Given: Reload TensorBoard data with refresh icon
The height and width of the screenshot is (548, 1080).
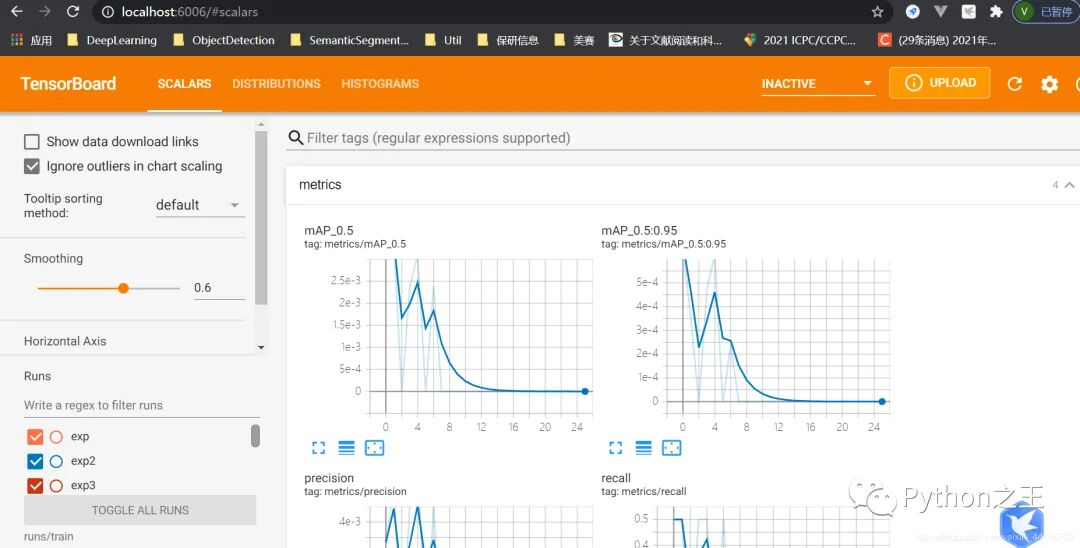Looking at the screenshot, I should pos(1015,84).
